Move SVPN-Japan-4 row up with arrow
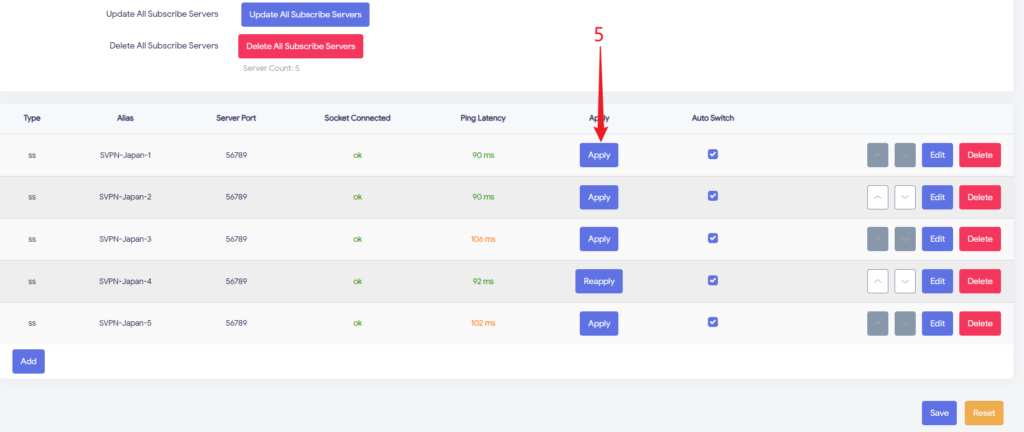This screenshot has height=432, width=1024. click(x=878, y=281)
